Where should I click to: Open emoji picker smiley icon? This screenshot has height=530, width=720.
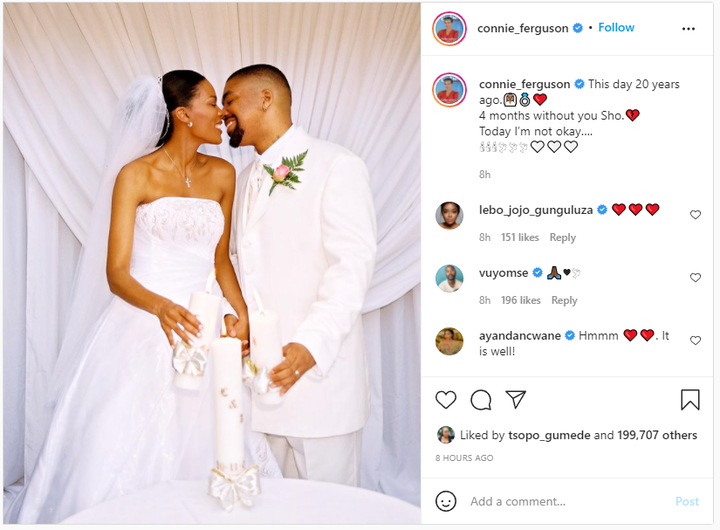[x=445, y=501]
